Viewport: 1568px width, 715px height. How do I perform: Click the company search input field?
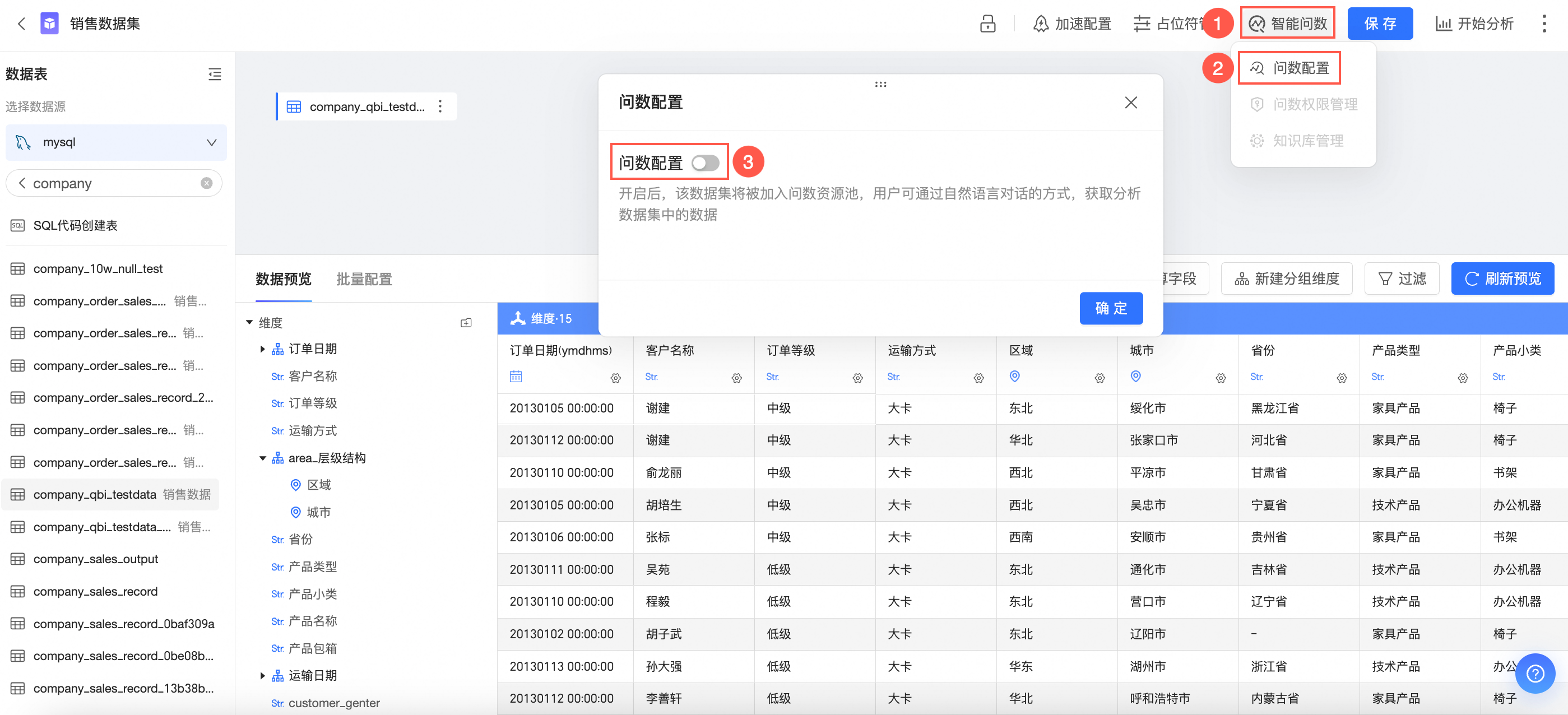pos(113,183)
